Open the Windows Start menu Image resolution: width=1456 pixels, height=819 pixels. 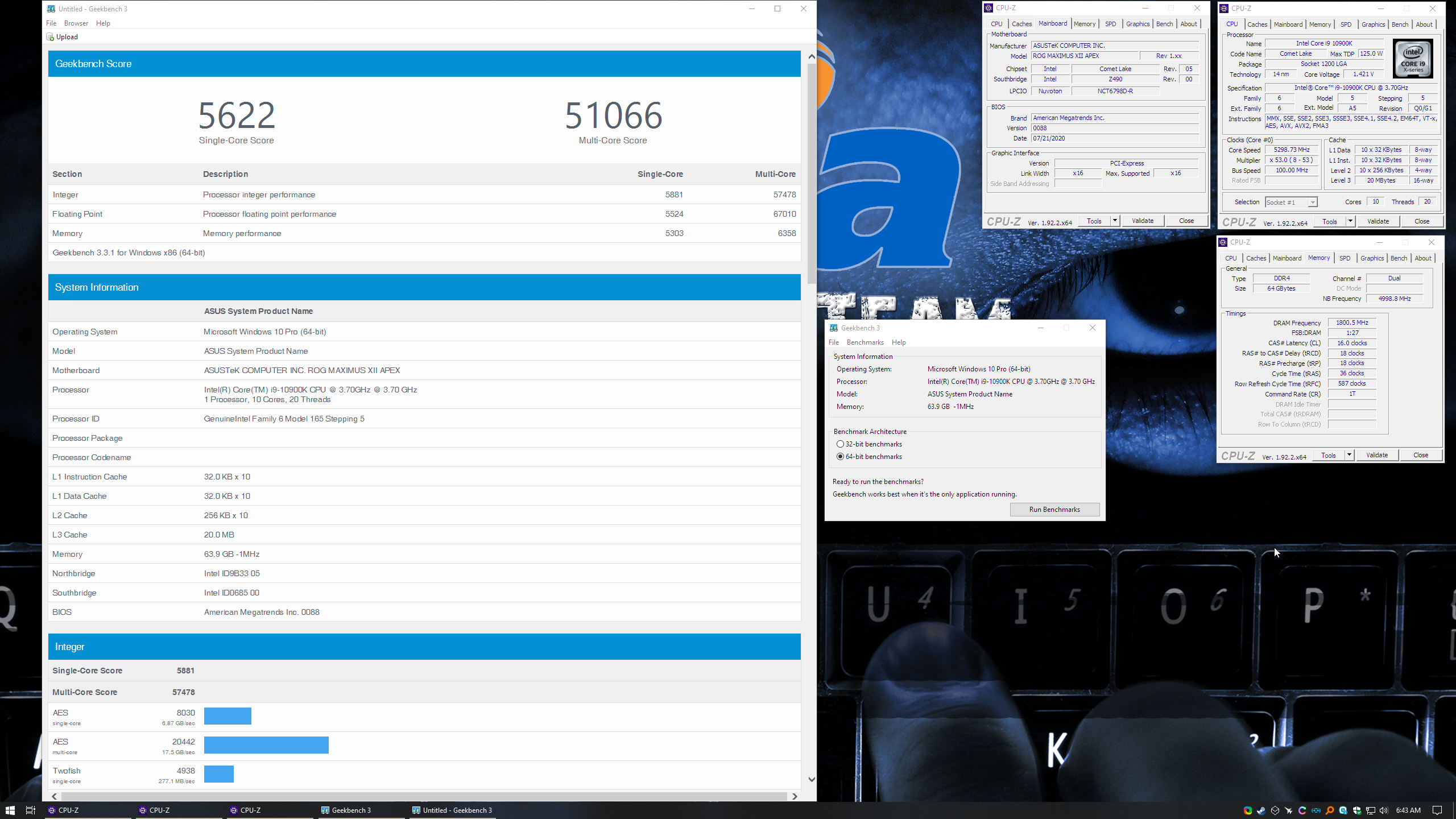[x=10, y=810]
